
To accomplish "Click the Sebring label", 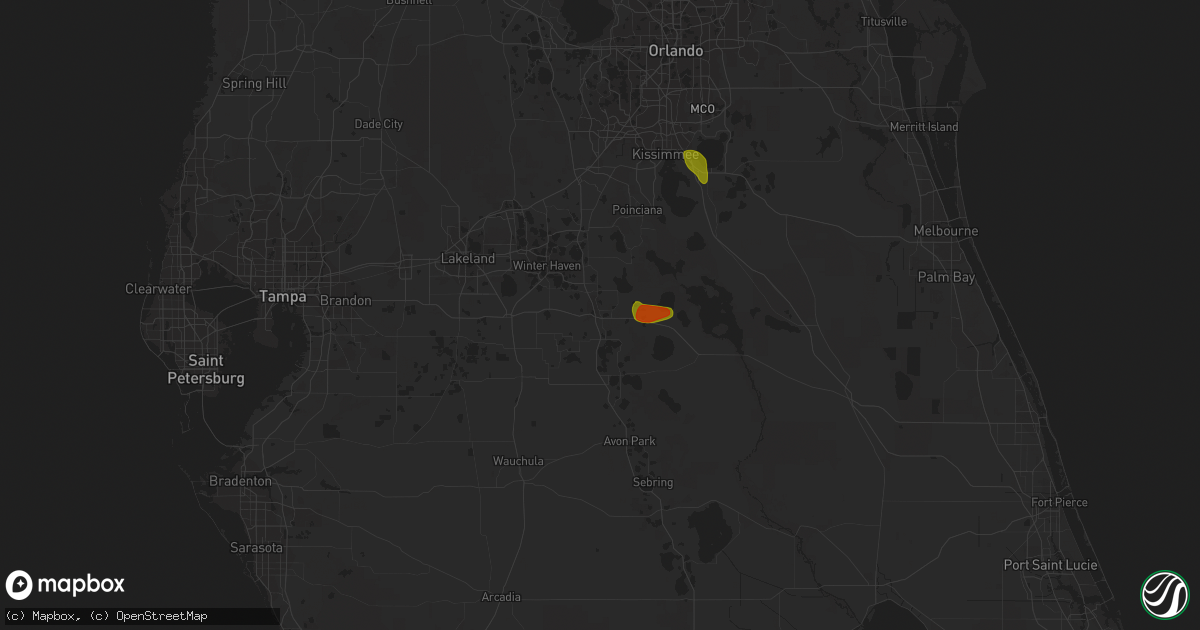I will coord(651,482).
